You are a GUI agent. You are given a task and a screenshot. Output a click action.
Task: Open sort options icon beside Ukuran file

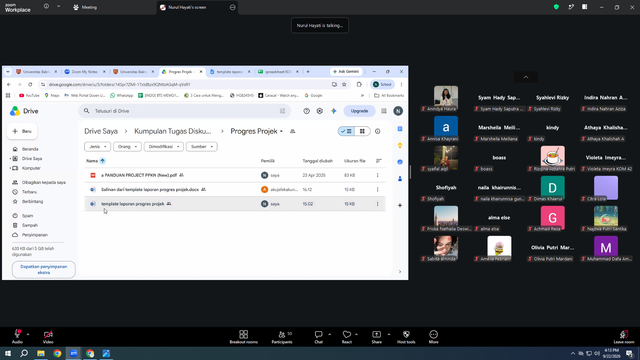(378, 161)
